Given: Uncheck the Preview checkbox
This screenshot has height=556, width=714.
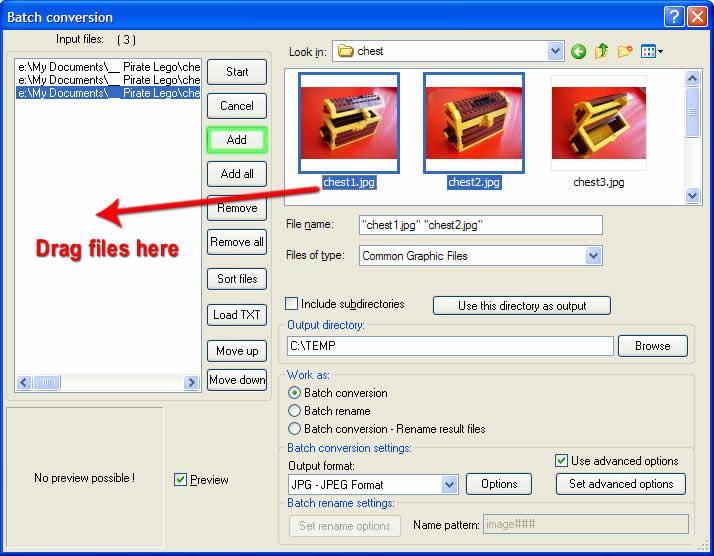Looking at the screenshot, I should pyautogui.click(x=180, y=479).
